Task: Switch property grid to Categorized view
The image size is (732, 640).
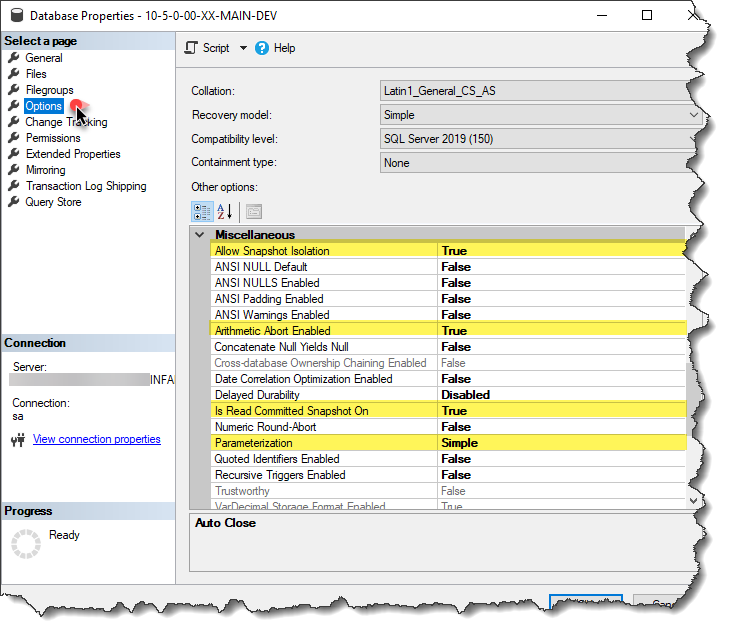Action: click(202, 212)
